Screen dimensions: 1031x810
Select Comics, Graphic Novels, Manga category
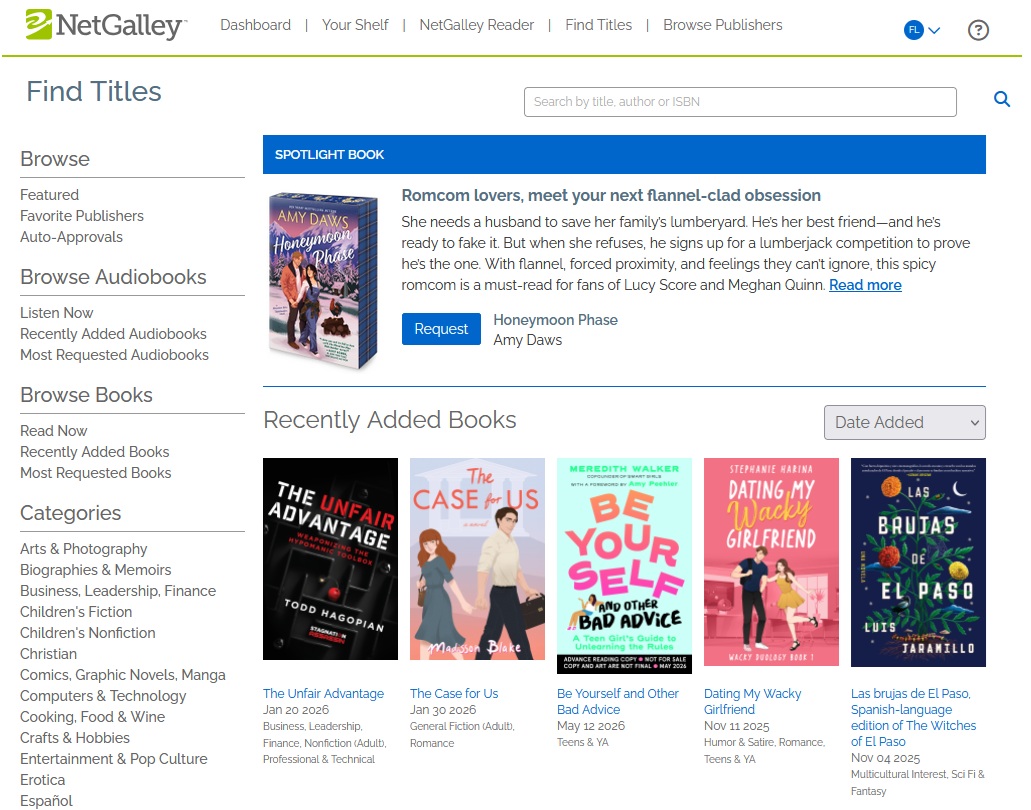coord(122,675)
